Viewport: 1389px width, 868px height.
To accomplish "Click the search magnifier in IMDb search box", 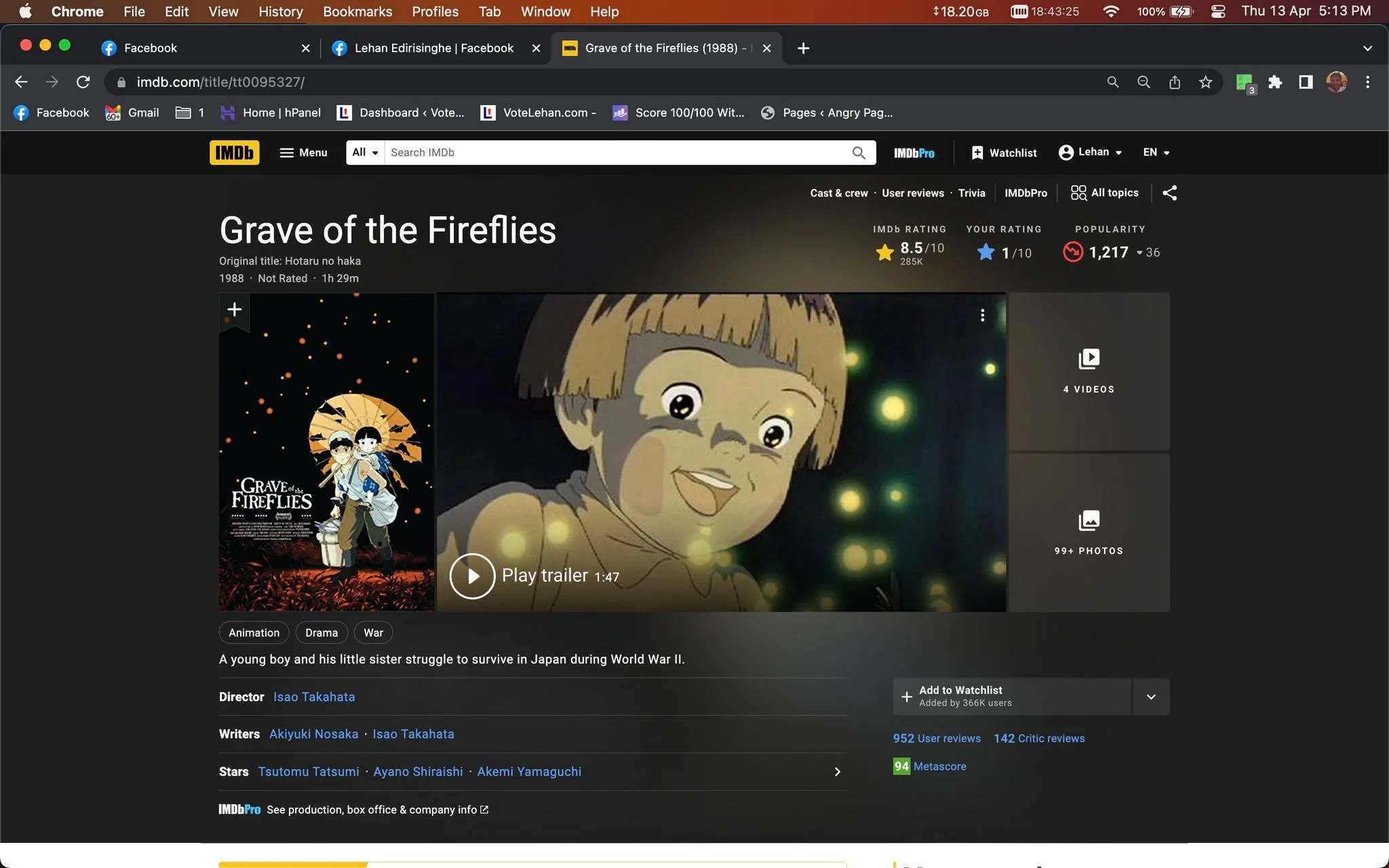I will [859, 153].
